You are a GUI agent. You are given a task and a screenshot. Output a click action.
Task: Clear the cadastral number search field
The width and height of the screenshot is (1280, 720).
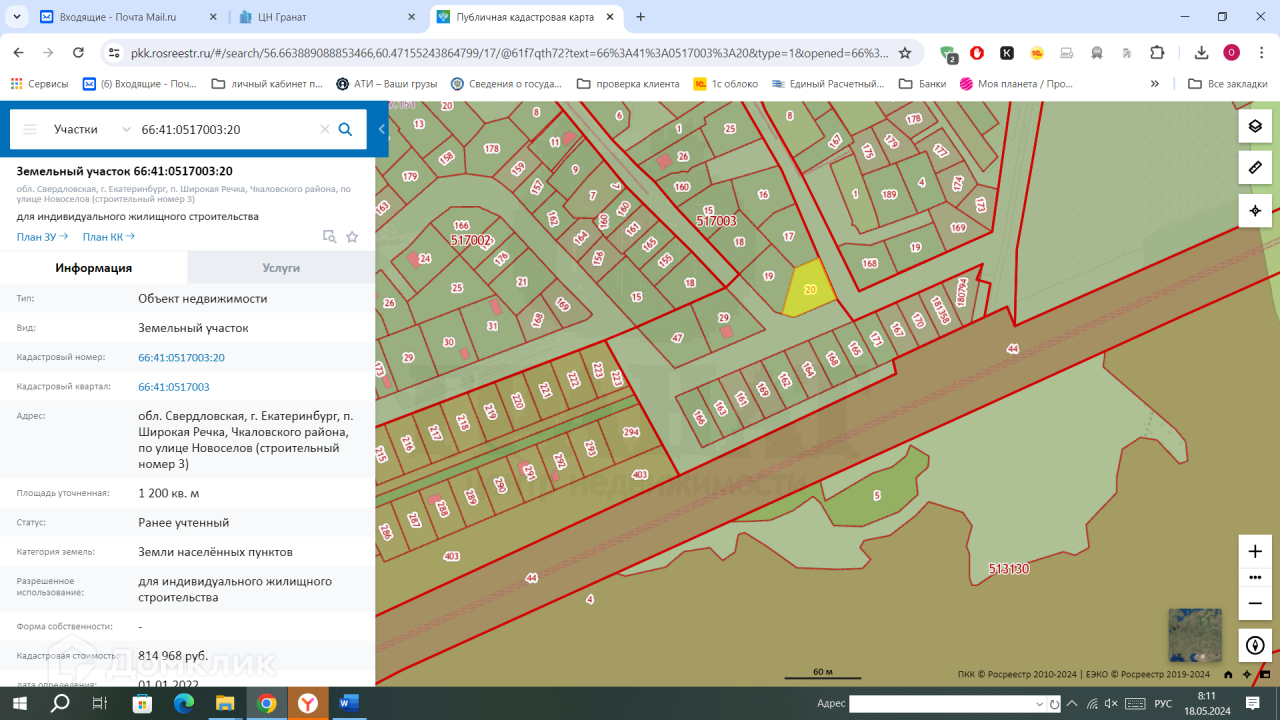tap(324, 129)
